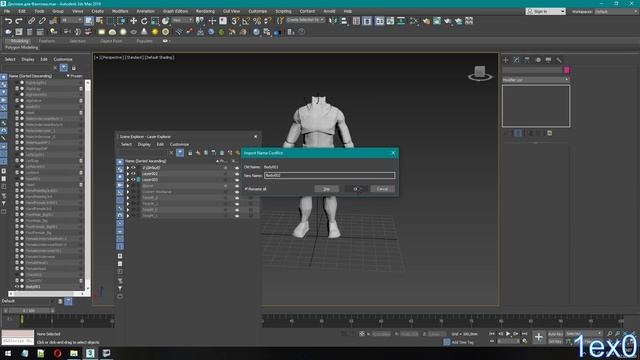
Task: Open the reference coordinate system View dropdown
Action: 182,20
